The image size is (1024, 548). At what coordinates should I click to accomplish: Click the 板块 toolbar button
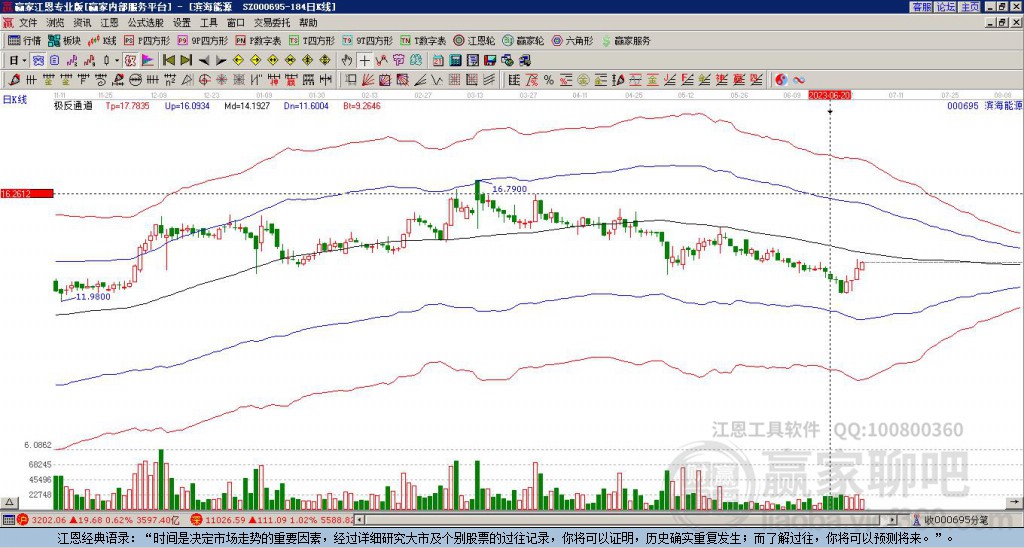point(64,40)
